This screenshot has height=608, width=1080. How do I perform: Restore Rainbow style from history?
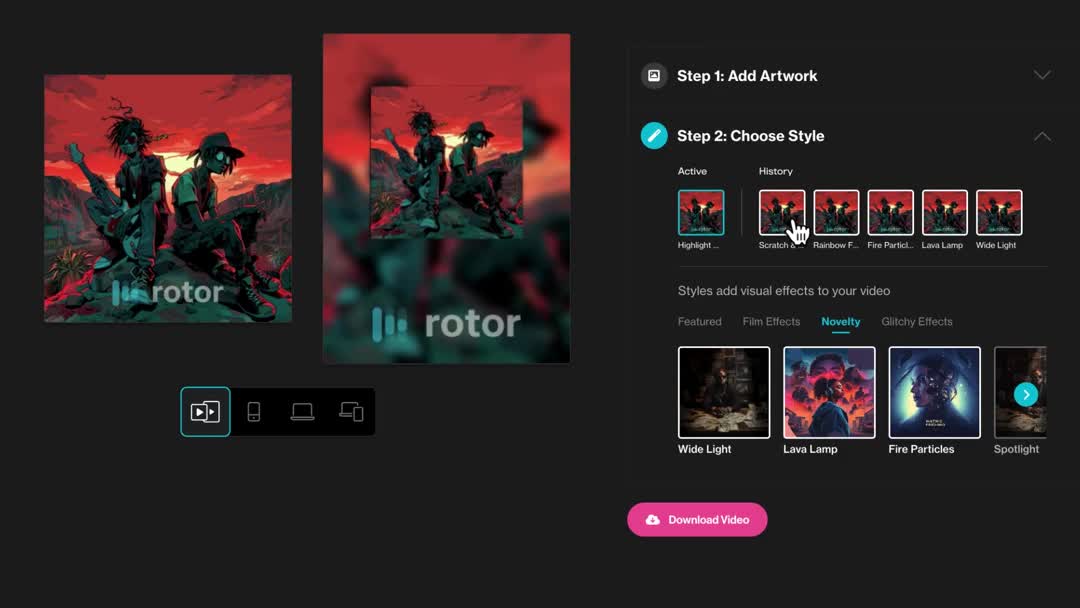coord(836,213)
